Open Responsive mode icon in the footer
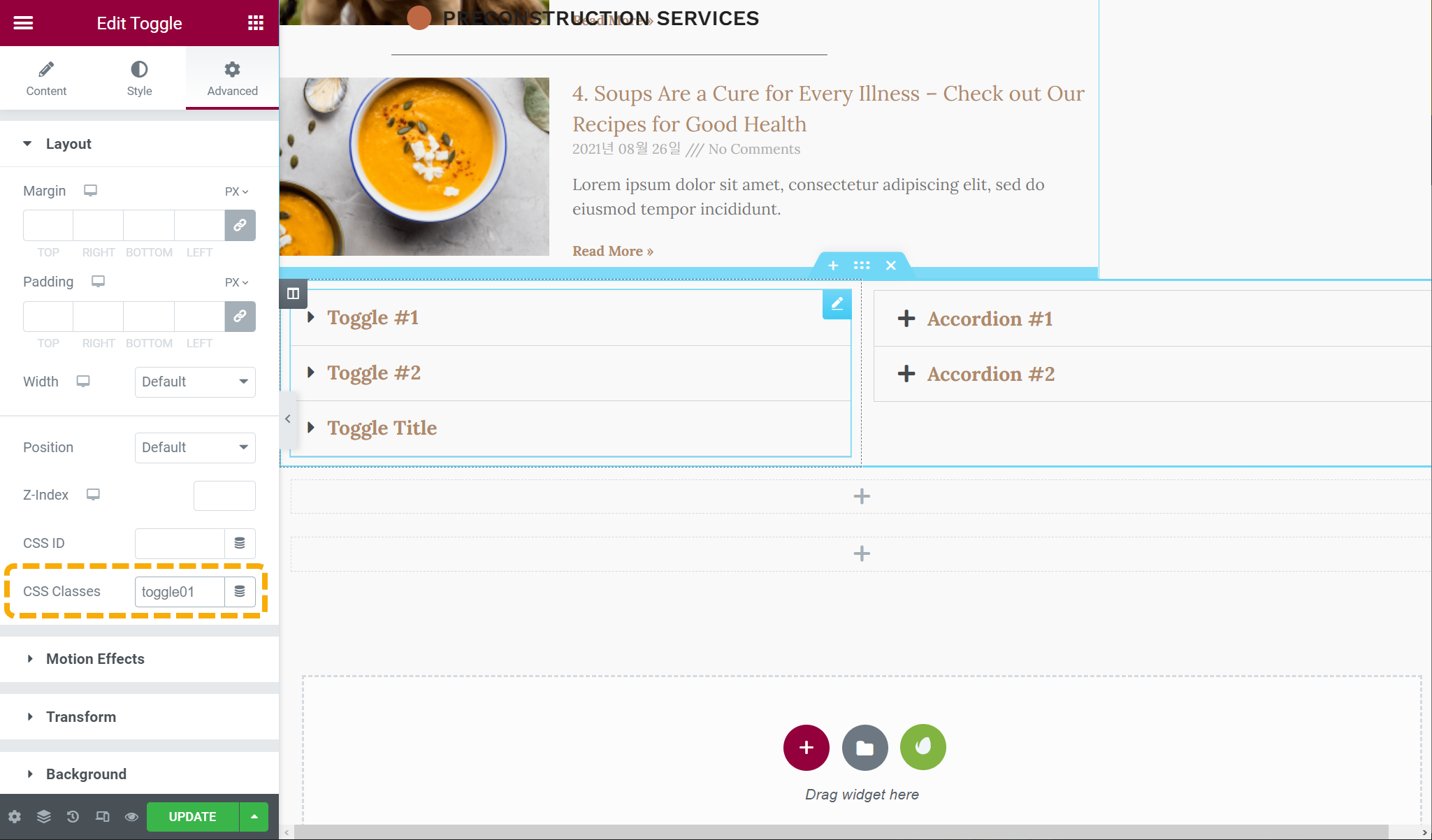1432x840 pixels. pyautogui.click(x=102, y=816)
